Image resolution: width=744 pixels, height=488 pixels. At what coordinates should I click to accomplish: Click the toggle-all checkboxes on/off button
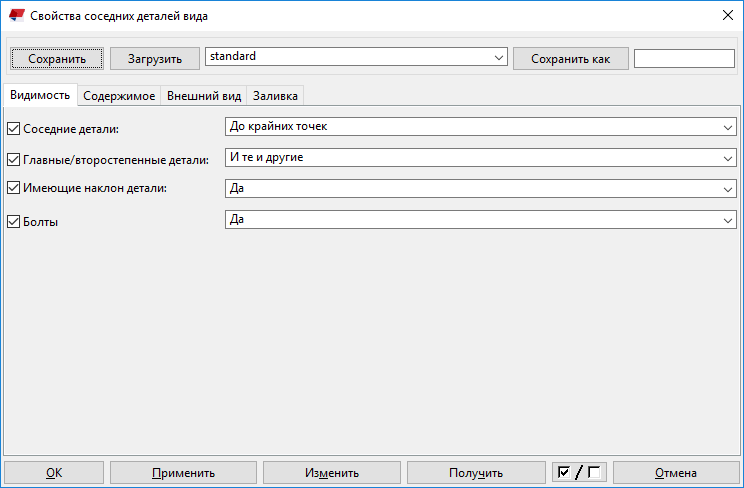point(580,473)
